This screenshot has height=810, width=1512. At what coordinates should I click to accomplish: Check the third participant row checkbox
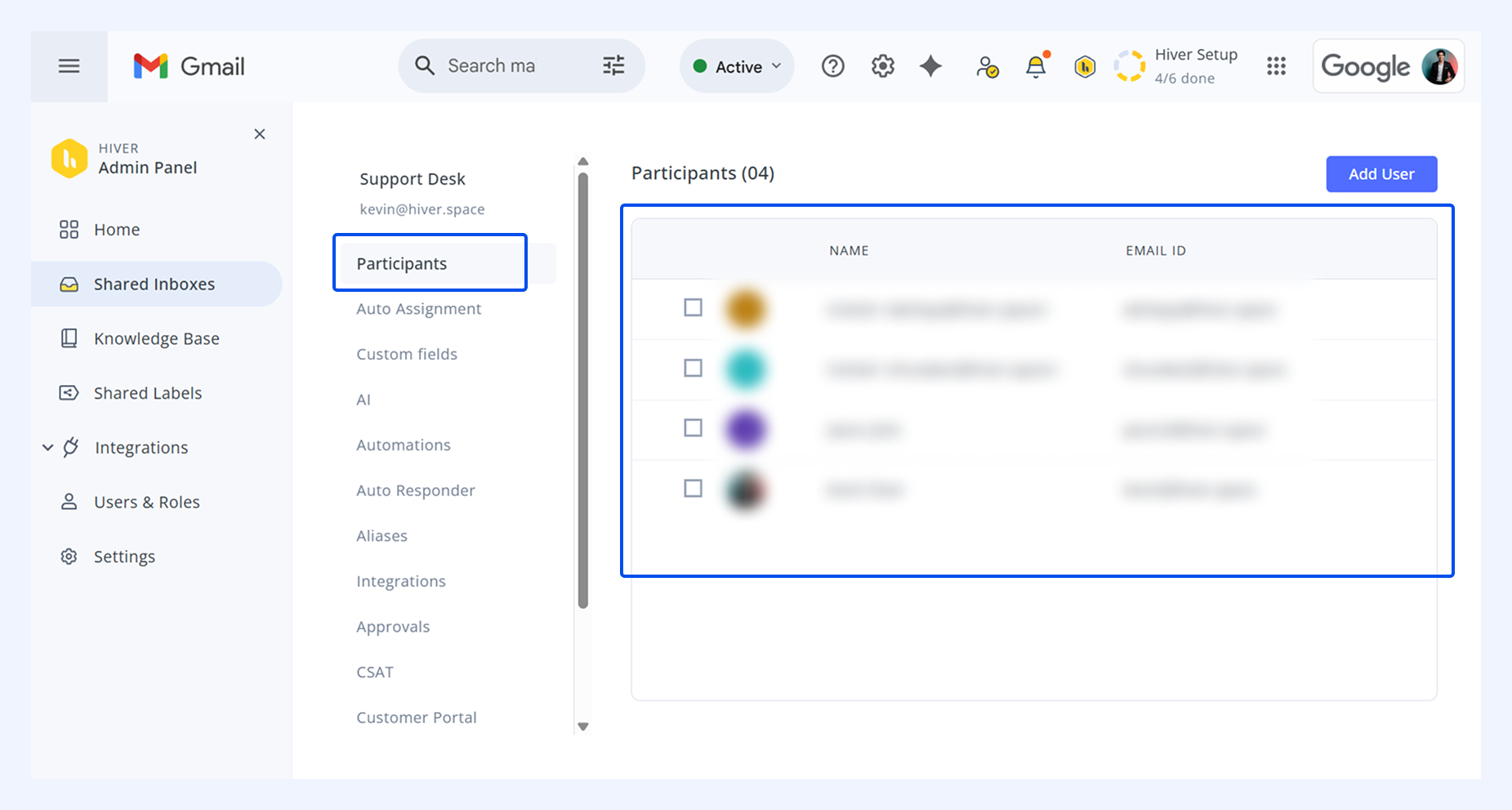(693, 427)
